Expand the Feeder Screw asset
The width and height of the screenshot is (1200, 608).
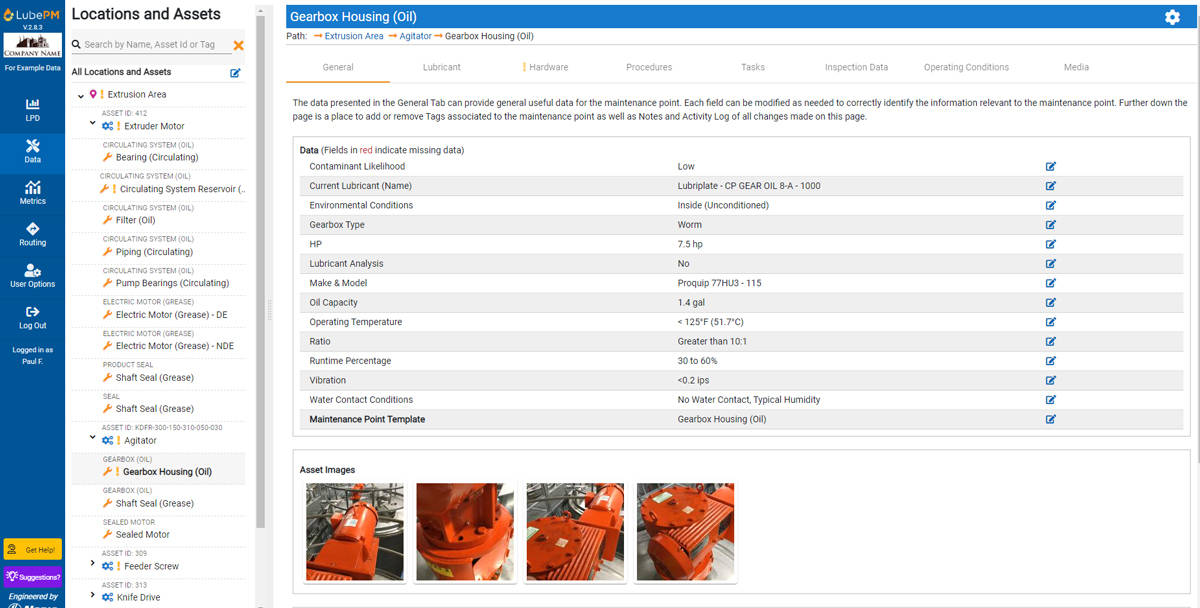coord(92,563)
